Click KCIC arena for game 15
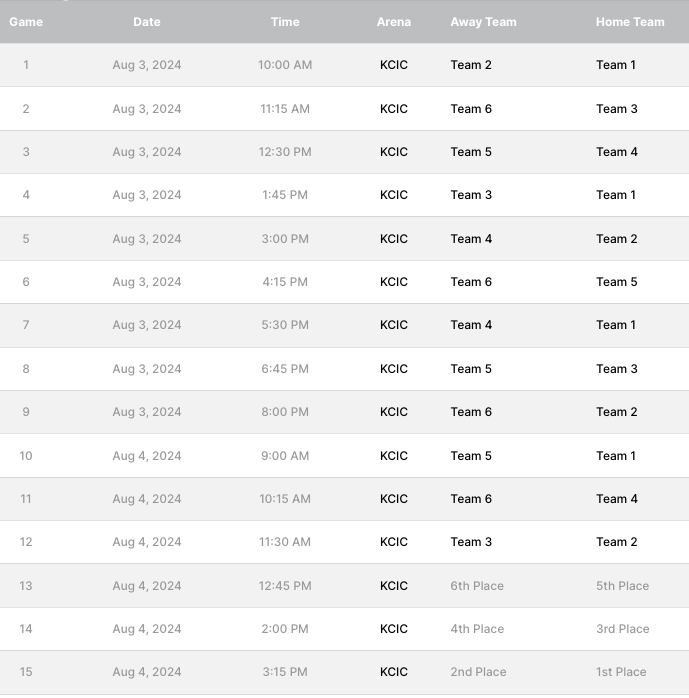 click(394, 672)
